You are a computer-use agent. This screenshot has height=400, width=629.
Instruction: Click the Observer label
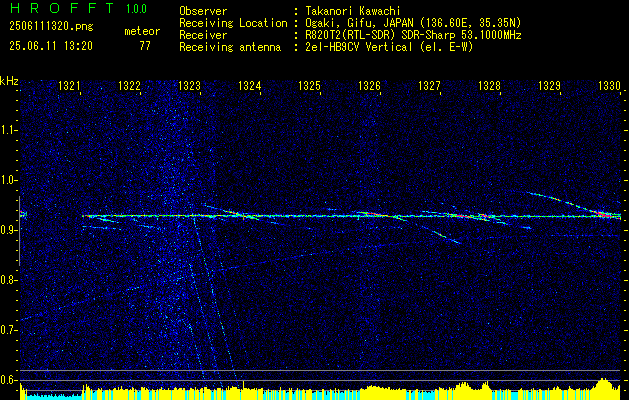coord(203,11)
